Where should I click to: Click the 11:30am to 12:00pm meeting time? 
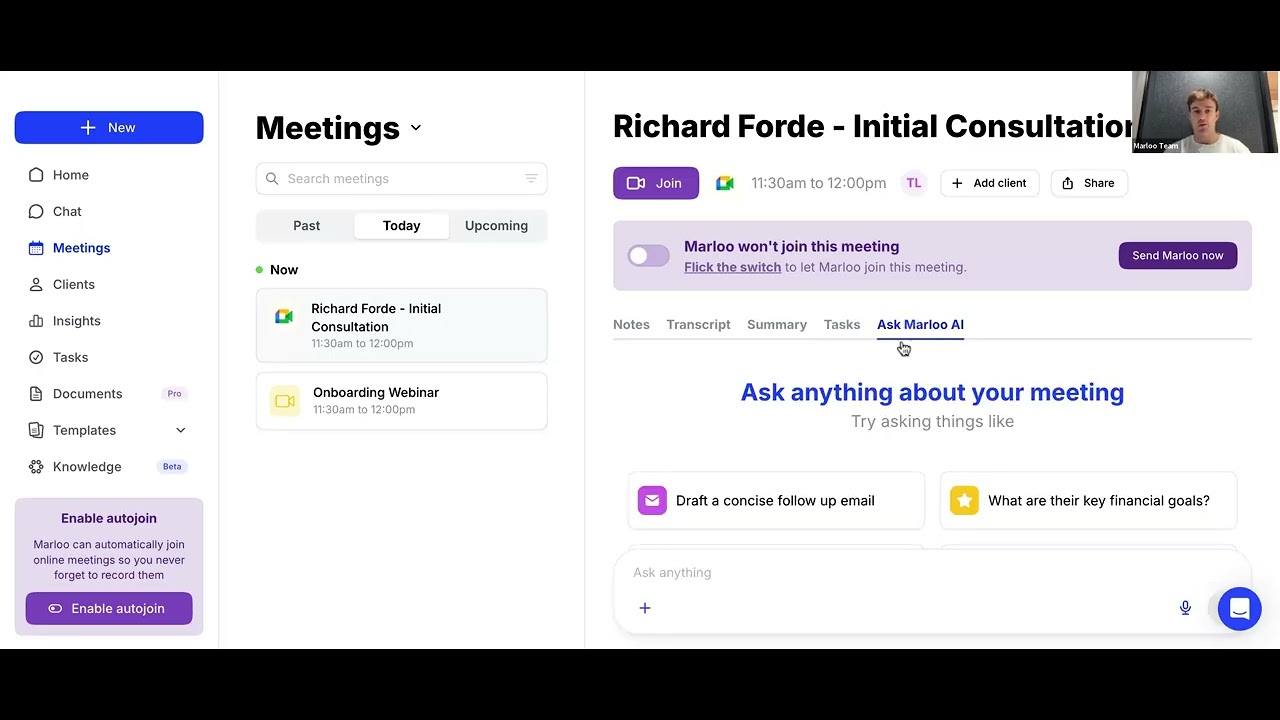click(818, 183)
